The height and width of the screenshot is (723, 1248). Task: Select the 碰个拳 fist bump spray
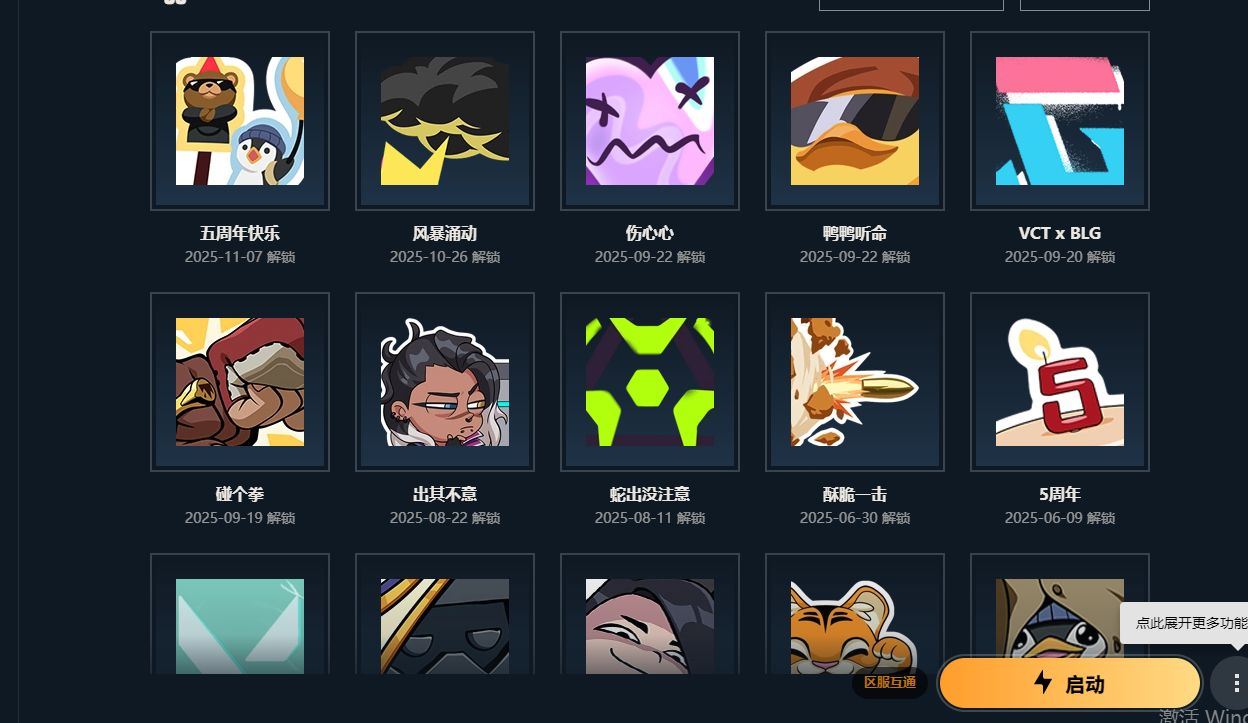[240, 382]
